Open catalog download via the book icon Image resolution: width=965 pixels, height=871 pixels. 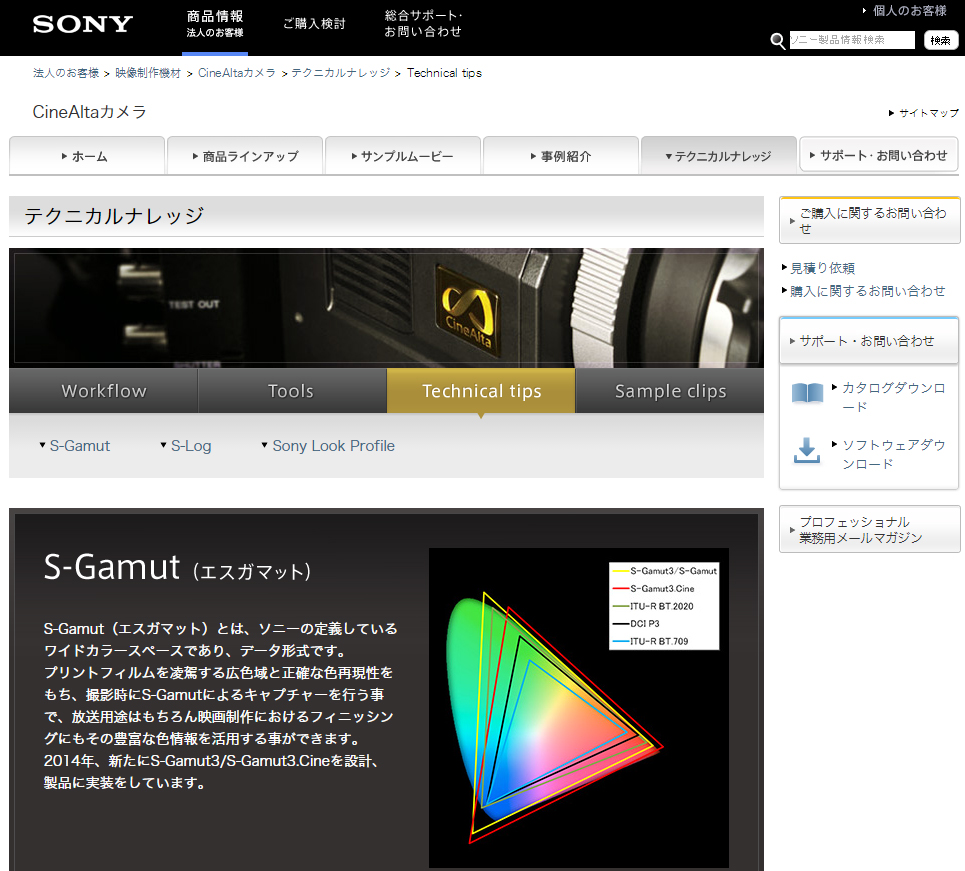coord(807,393)
